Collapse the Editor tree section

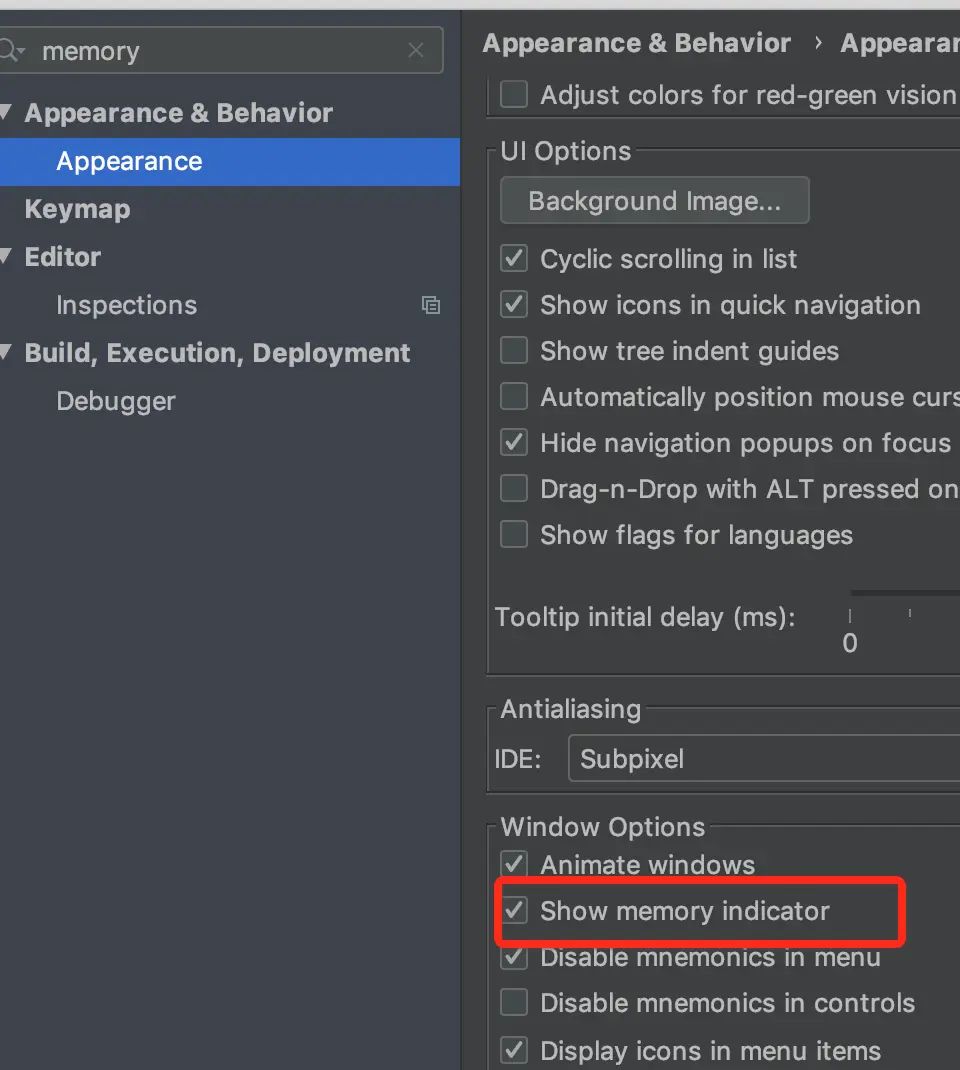pos(6,257)
